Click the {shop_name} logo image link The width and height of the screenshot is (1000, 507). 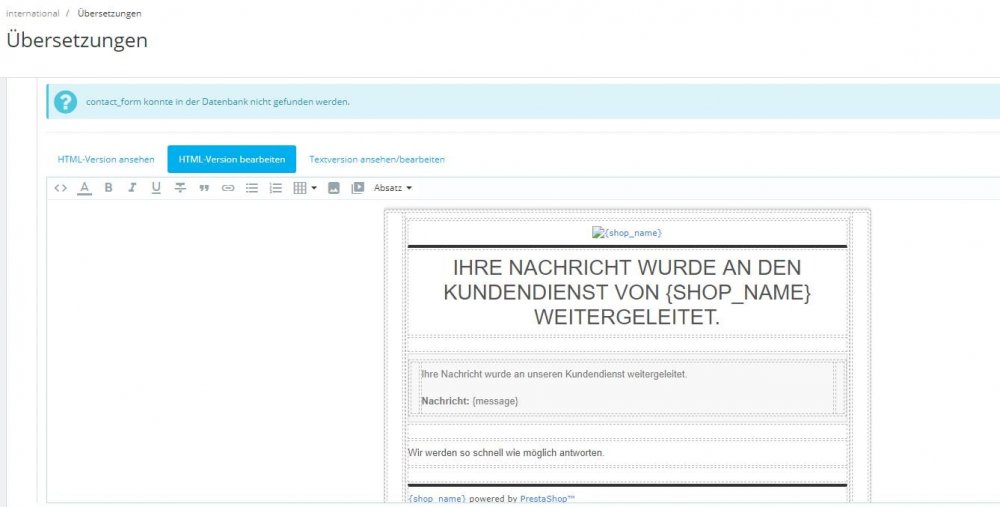click(x=627, y=233)
